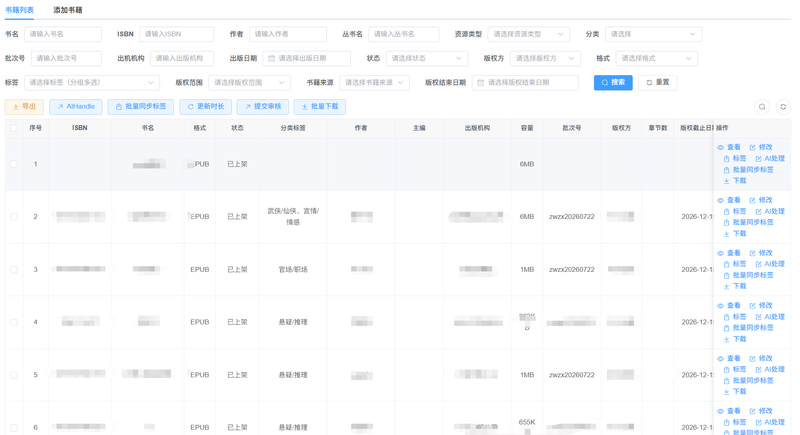Switch to the 添加书籍 tab
The width and height of the screenshot is (800, 435).
pyautogui.click(x=68, y=10)
